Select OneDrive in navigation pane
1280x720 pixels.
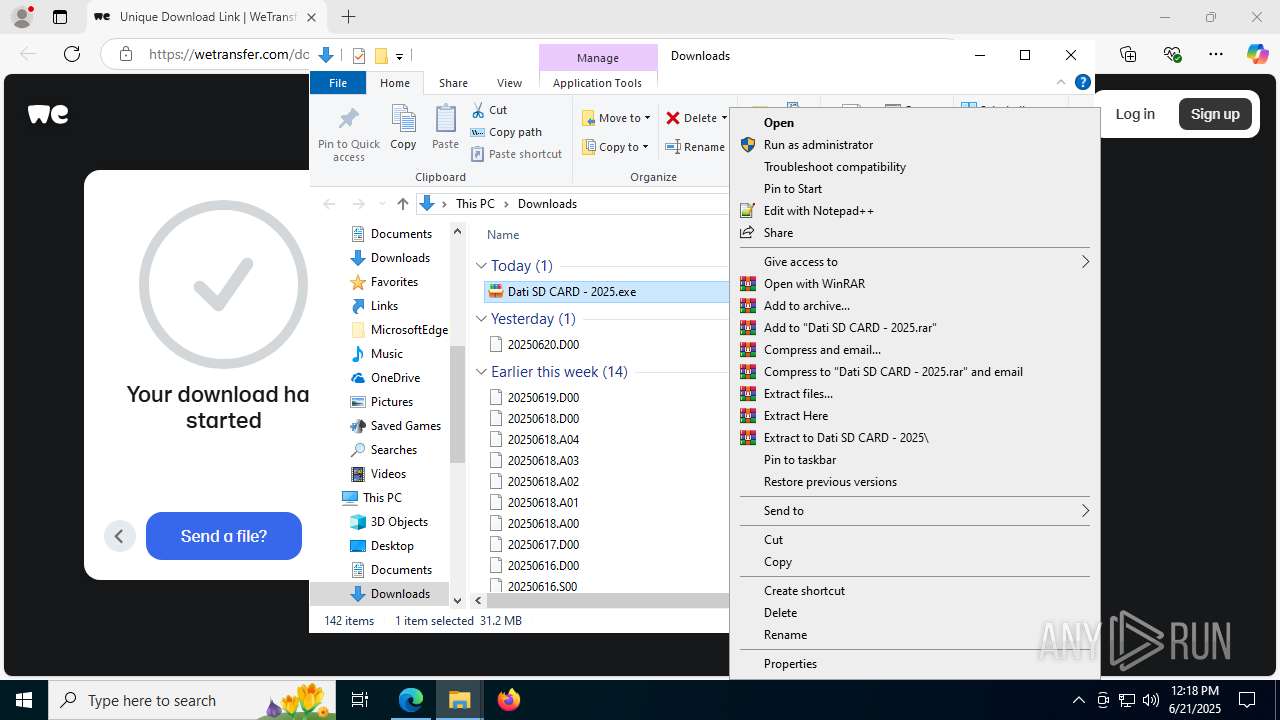pos(395,378)
